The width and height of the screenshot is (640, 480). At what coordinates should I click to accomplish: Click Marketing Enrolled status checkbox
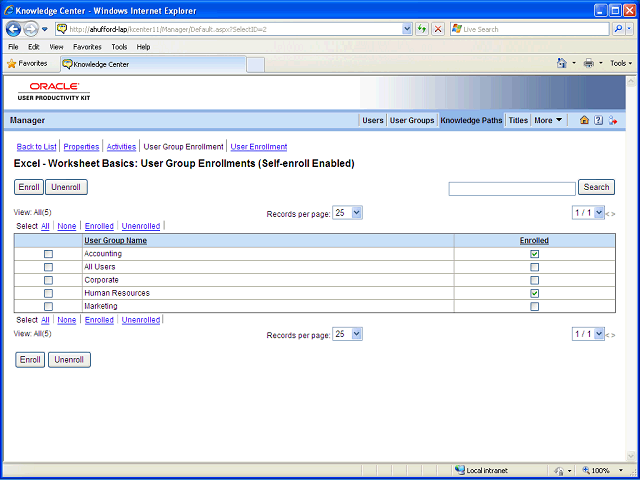pos(534,306)
